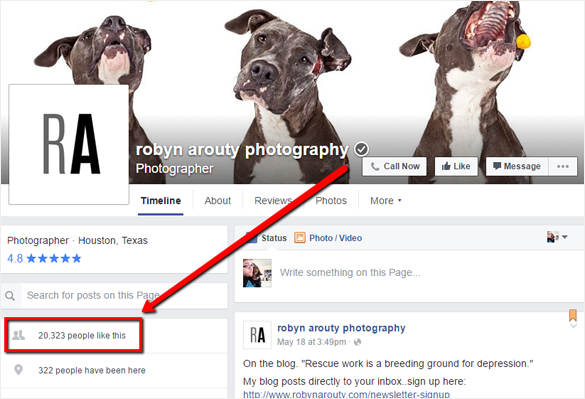Click the public globe audience icon

357,342
